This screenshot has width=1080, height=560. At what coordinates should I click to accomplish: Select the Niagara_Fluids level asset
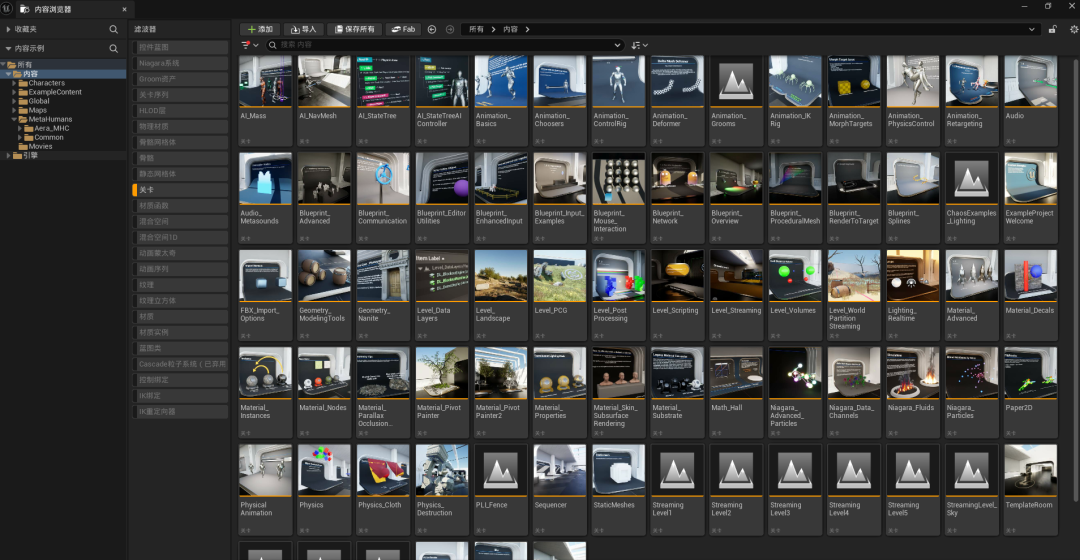pyautogui.click(x=913, y=392)
